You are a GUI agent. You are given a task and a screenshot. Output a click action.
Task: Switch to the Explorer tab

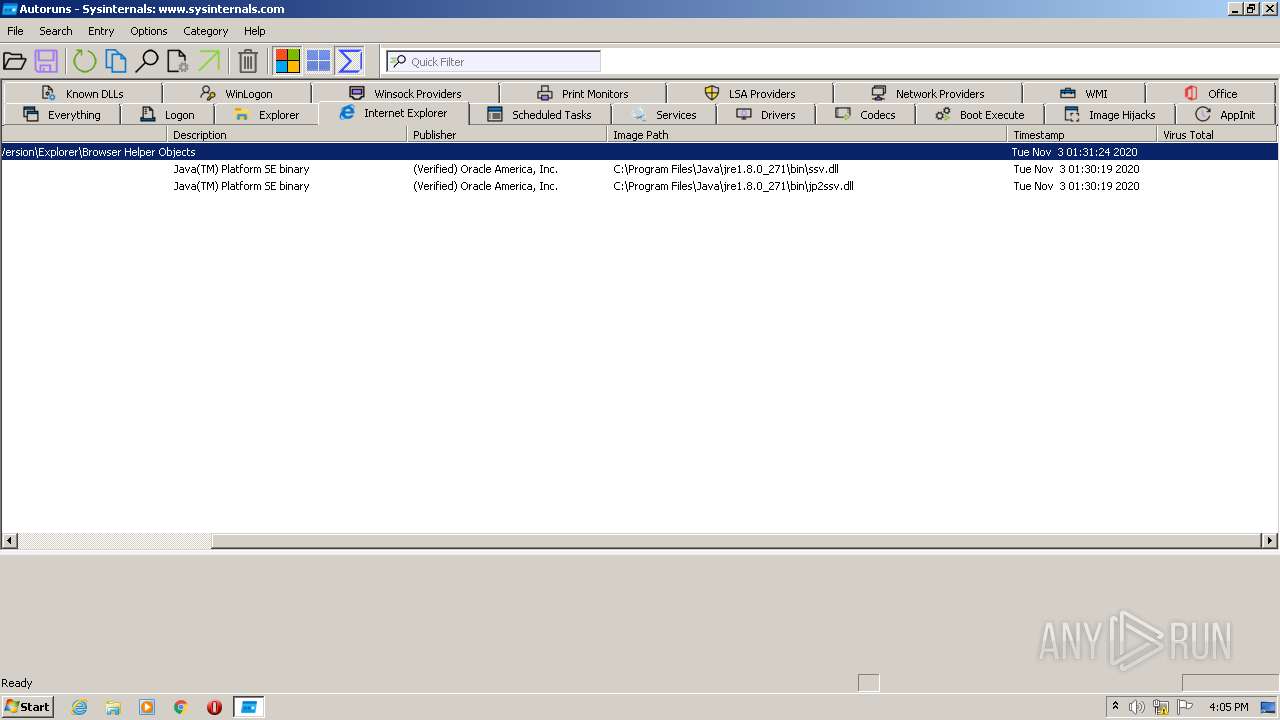click(266, 114)
